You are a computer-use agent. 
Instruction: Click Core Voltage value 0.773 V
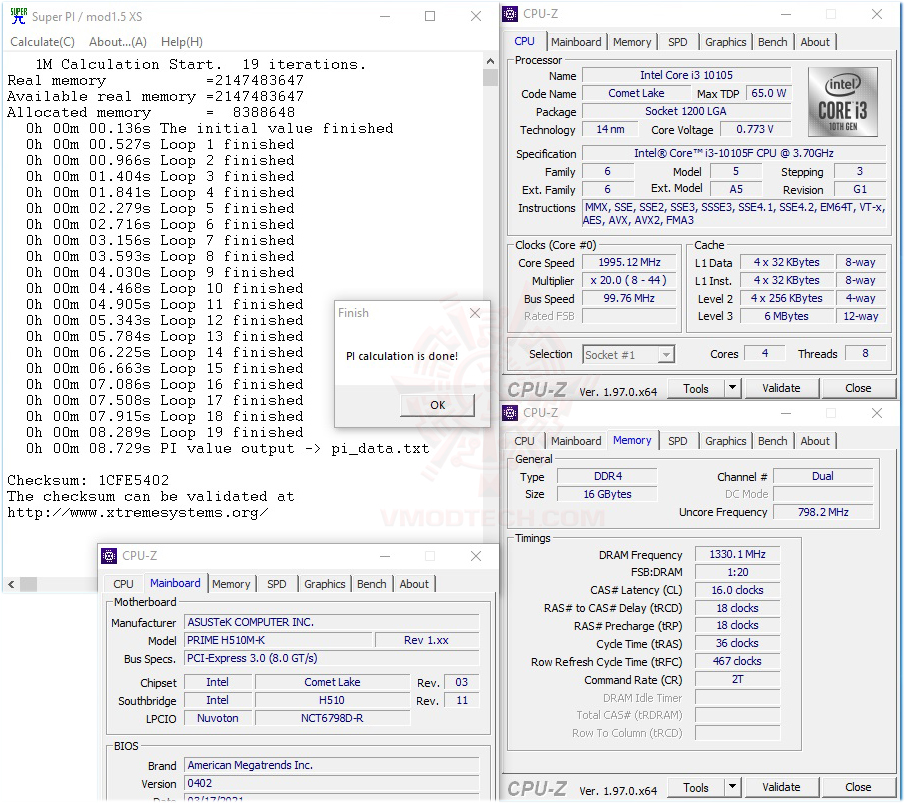pyautogui.click(x=754, y=129)
